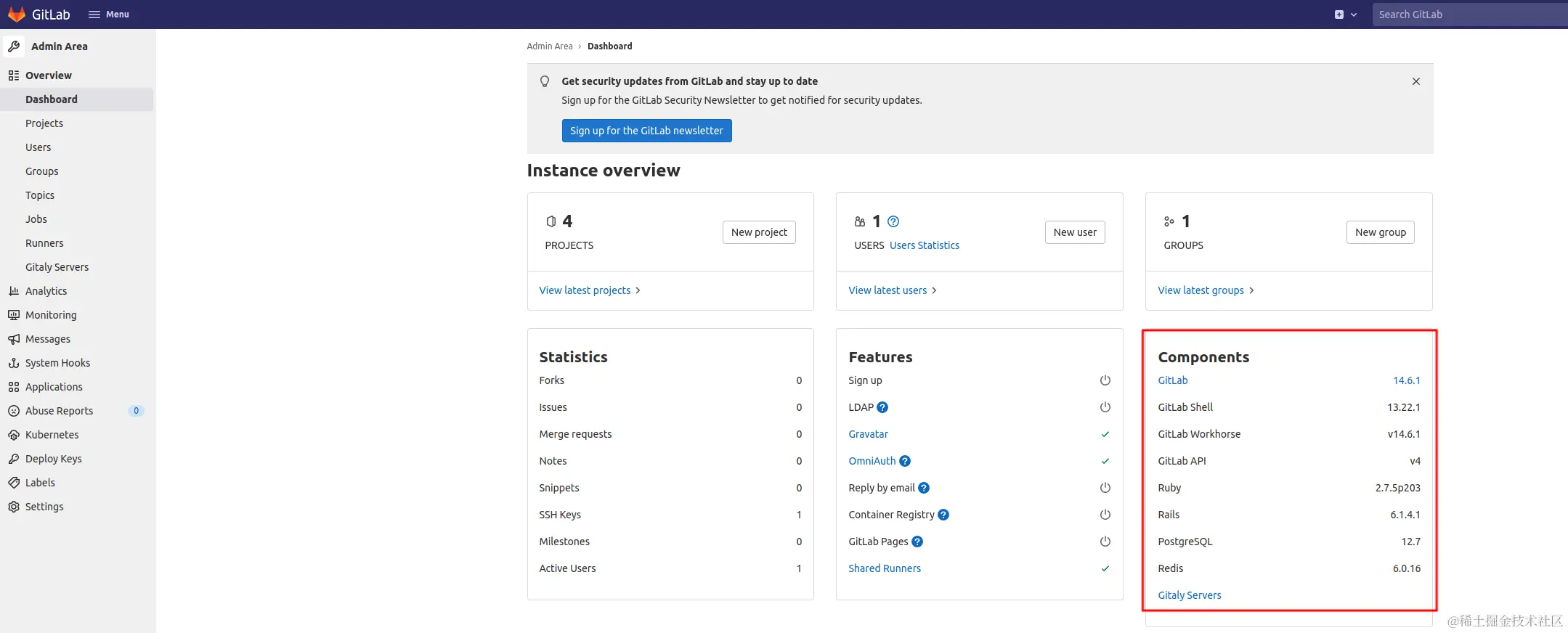Open Runners in the sidebar
1568x633 pixels.
(x=44, y=243)
